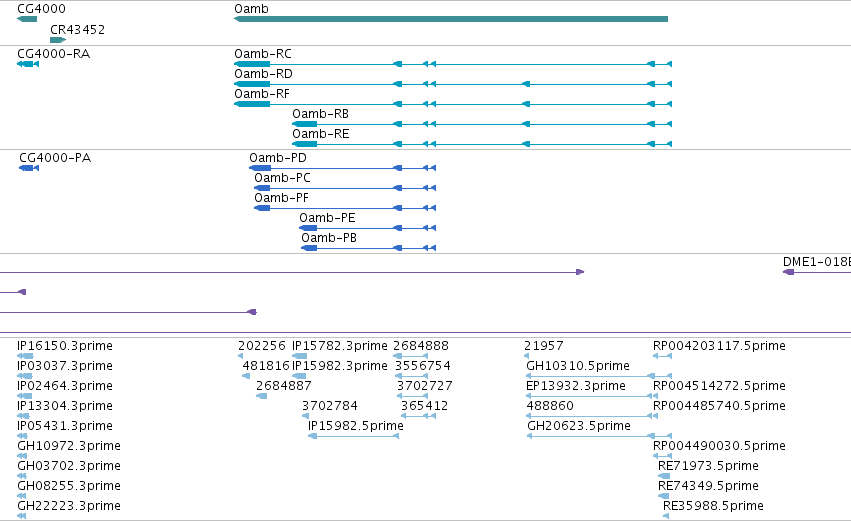Select the IP15982.5prime EST
Viewport: 851px width, 521px height.
356,426
